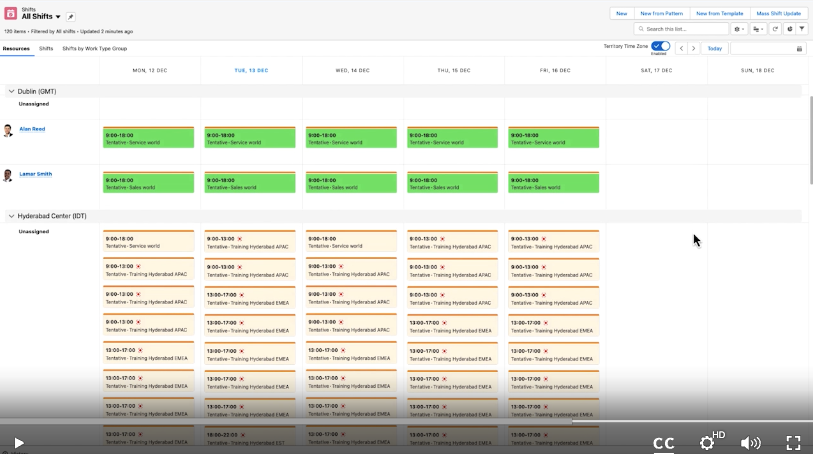Image resolution: width=813 pixels, height=454 pixels.
Task: Mute the video volume
Action: pyautogui.click(x=750, y=443)
